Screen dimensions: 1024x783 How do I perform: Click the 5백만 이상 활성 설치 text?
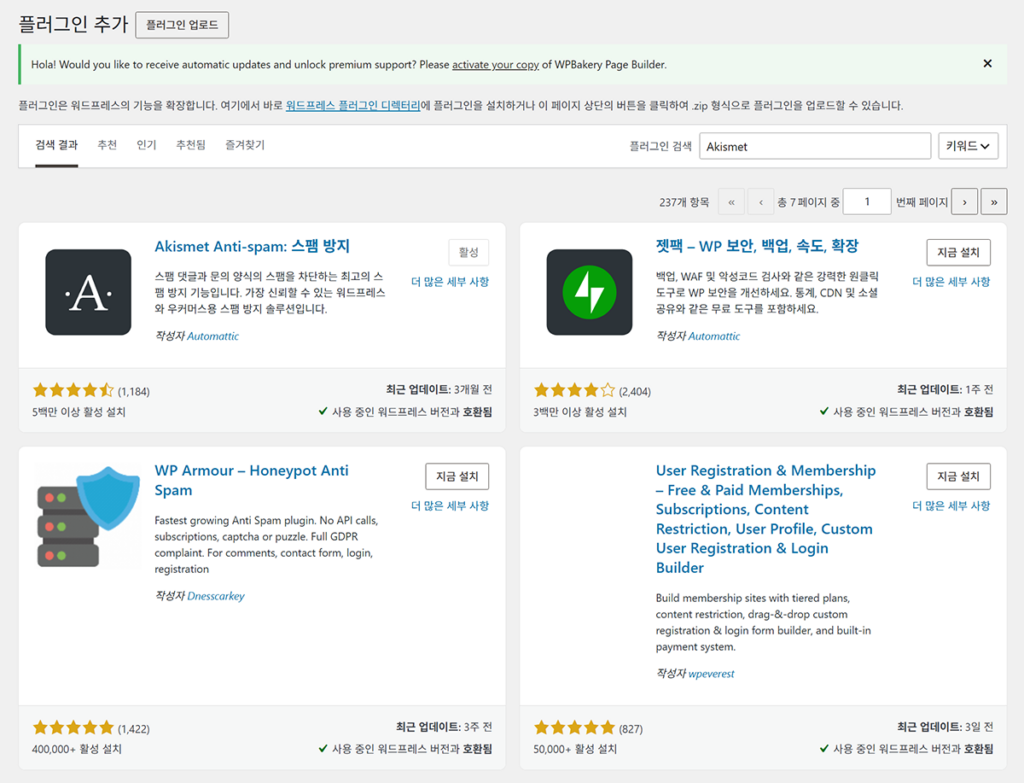coord(79,412)
